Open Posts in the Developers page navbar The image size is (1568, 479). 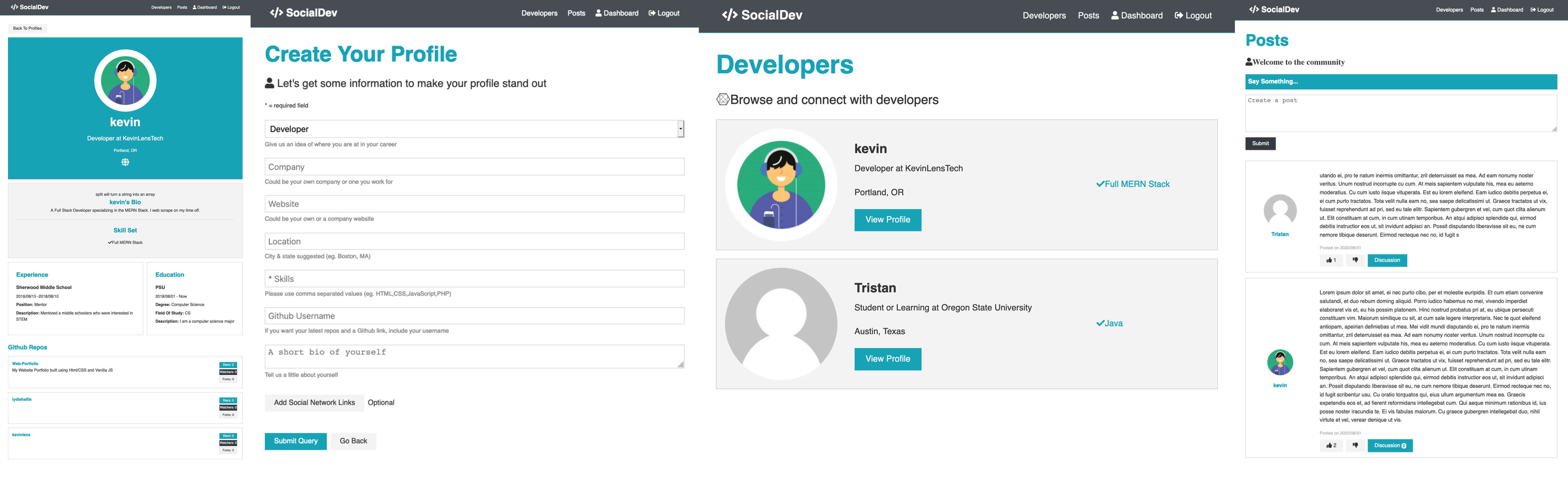point(1088,16)
